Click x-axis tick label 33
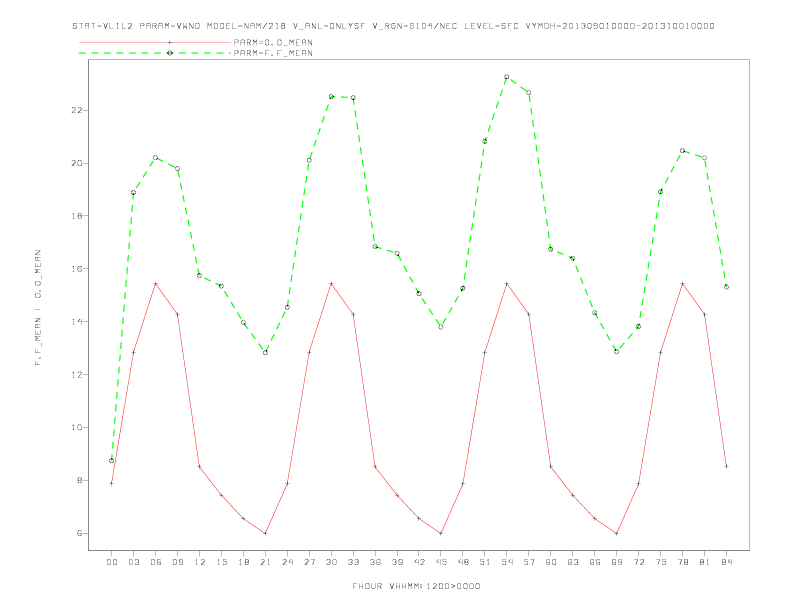The height and width of the screenshot is (612, 792). tap(353, 562)
